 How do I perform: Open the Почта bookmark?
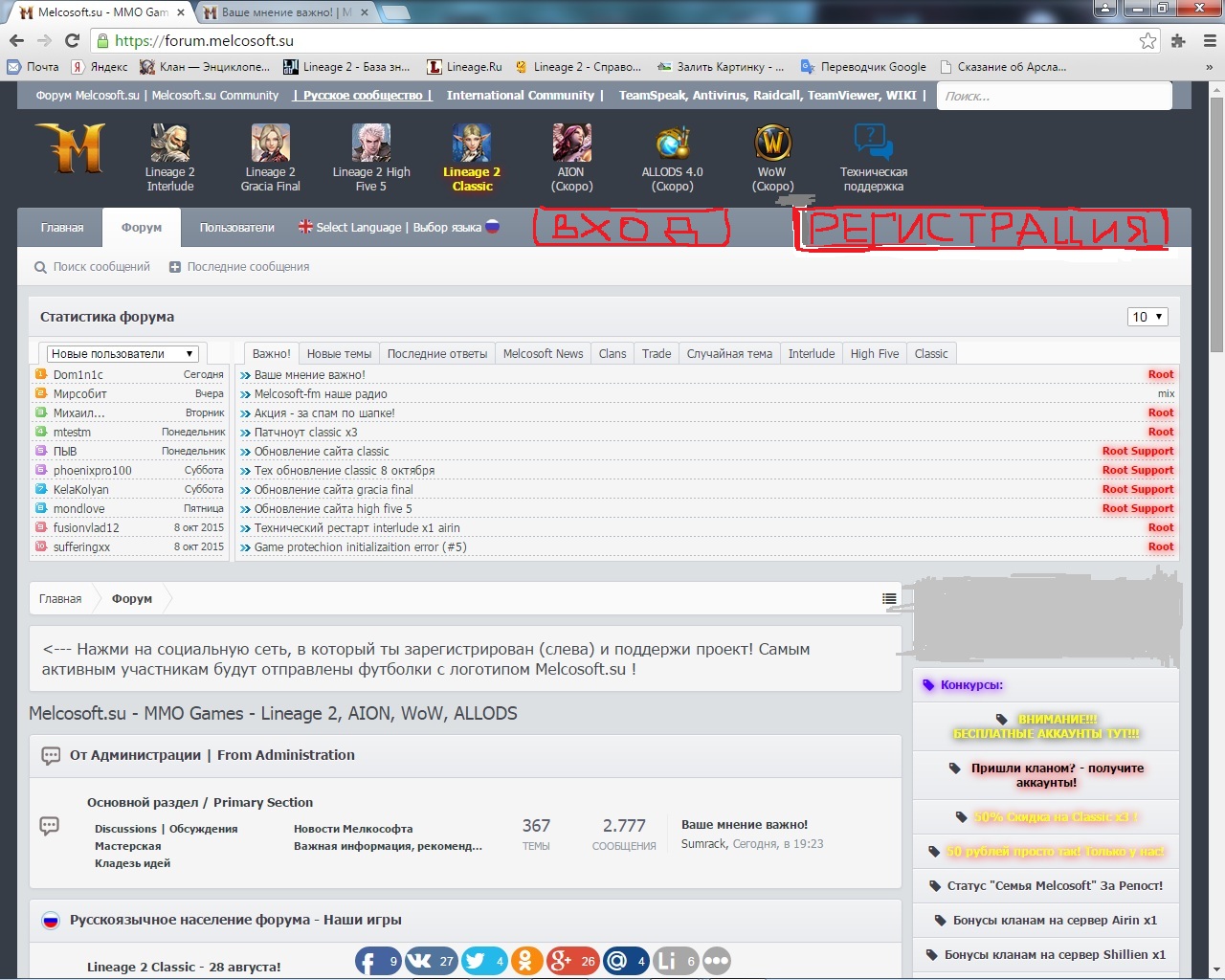[x=33, y=67]
